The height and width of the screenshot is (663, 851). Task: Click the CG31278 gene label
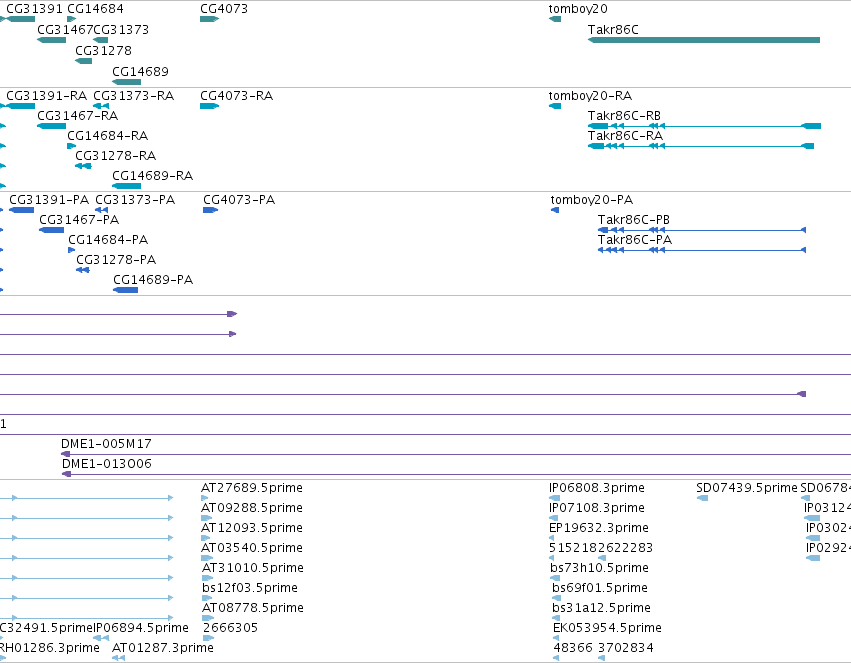click(103, 50)
